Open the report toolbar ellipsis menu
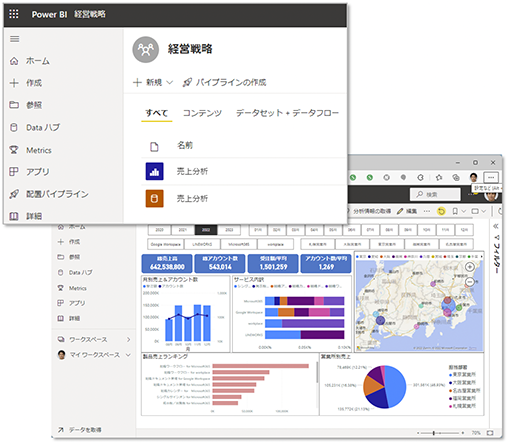This screenshot has width=510, height=446. coord(426,211)
